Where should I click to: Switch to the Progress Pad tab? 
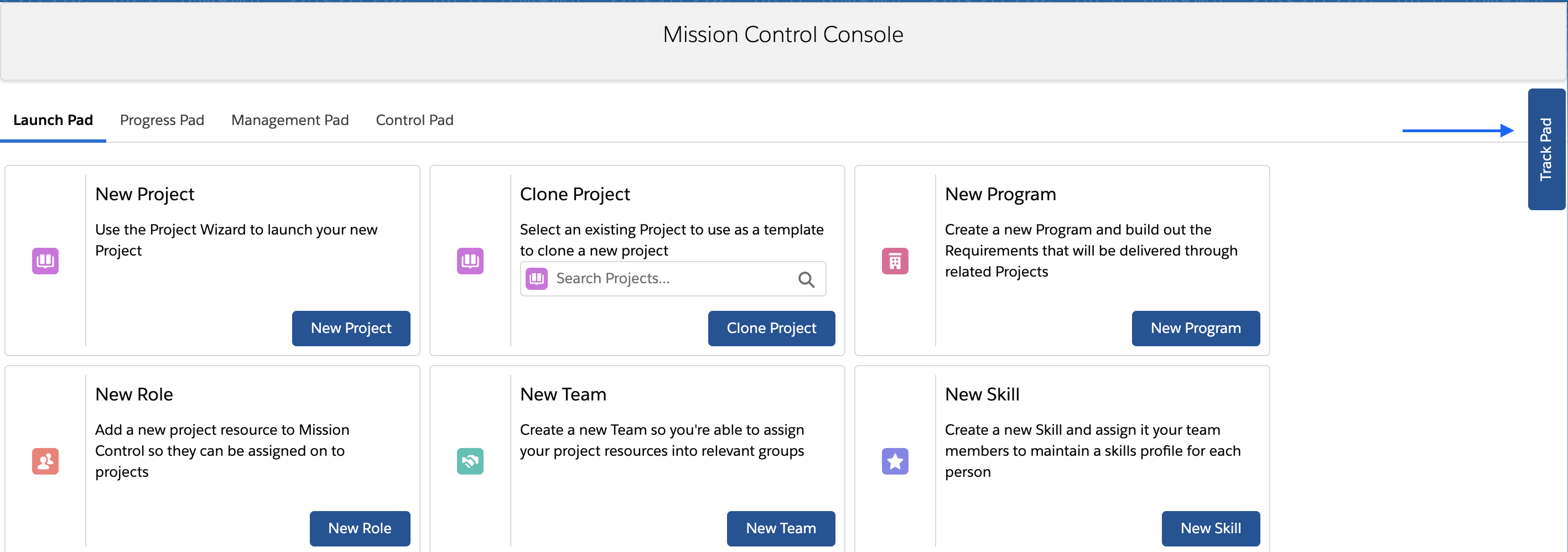tap(162, 120)
